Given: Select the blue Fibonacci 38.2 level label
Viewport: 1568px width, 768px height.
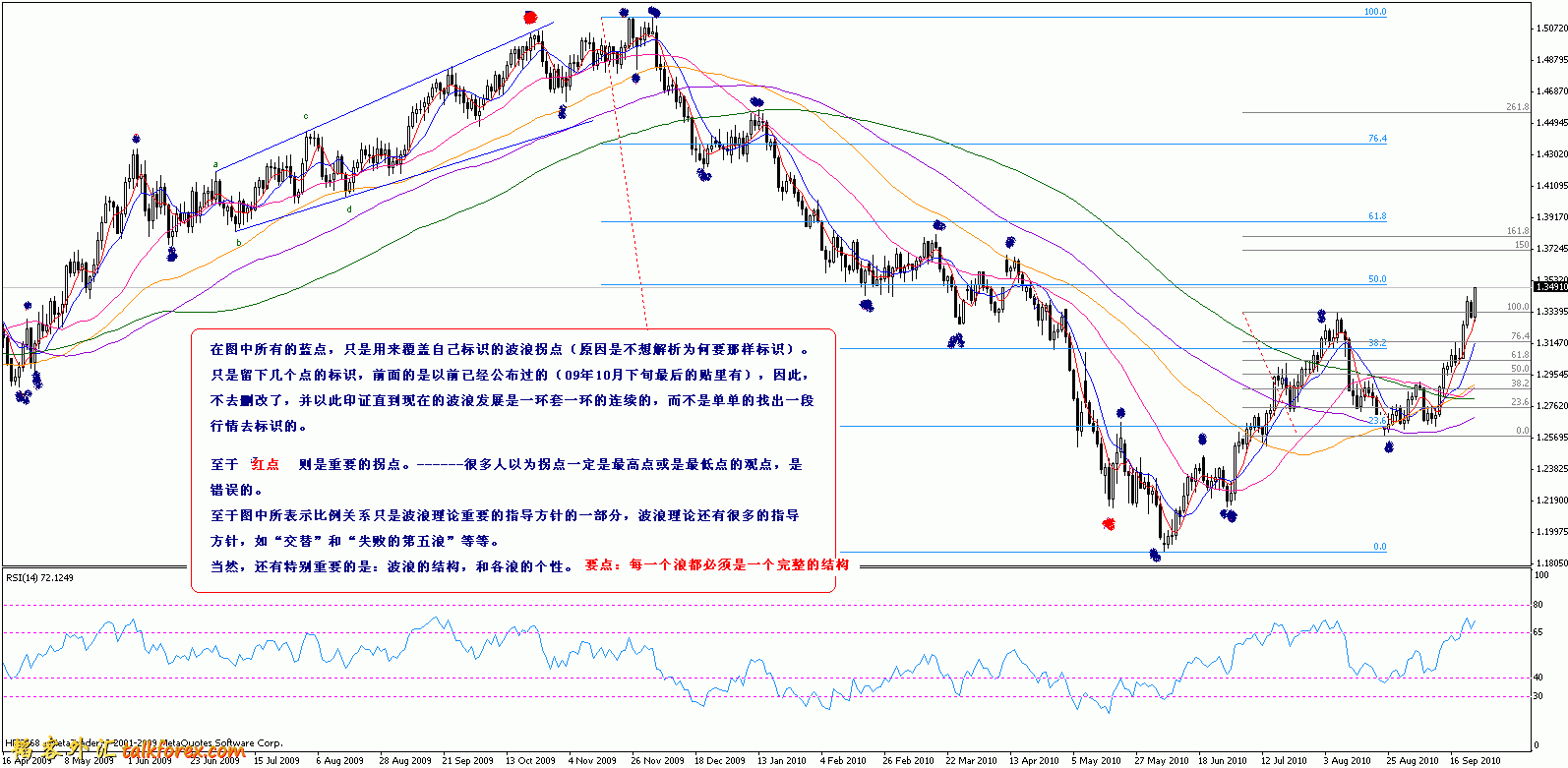Looking at the screenshot, I should click(x=1377, y=343).
